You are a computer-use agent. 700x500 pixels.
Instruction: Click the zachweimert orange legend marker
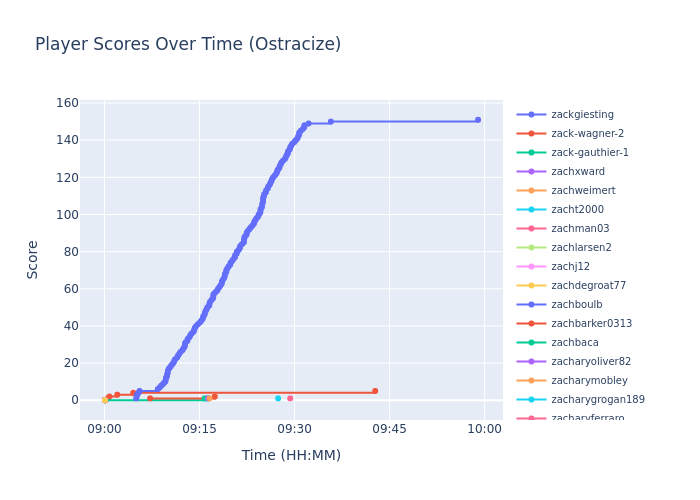pos(531,191)
